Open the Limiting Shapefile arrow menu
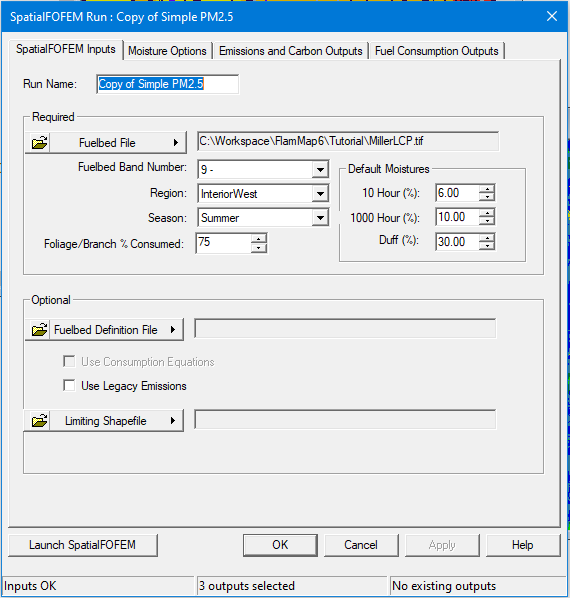The height and width of the screenshot is (598, 570). tap(173, 421)
